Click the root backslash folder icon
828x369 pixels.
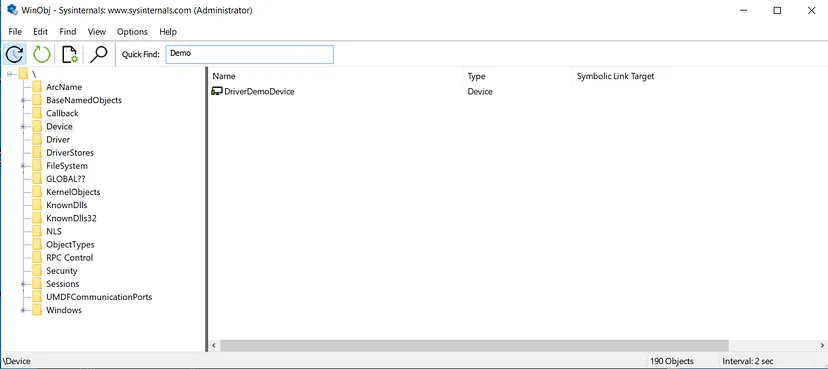[x=23, y=73]
